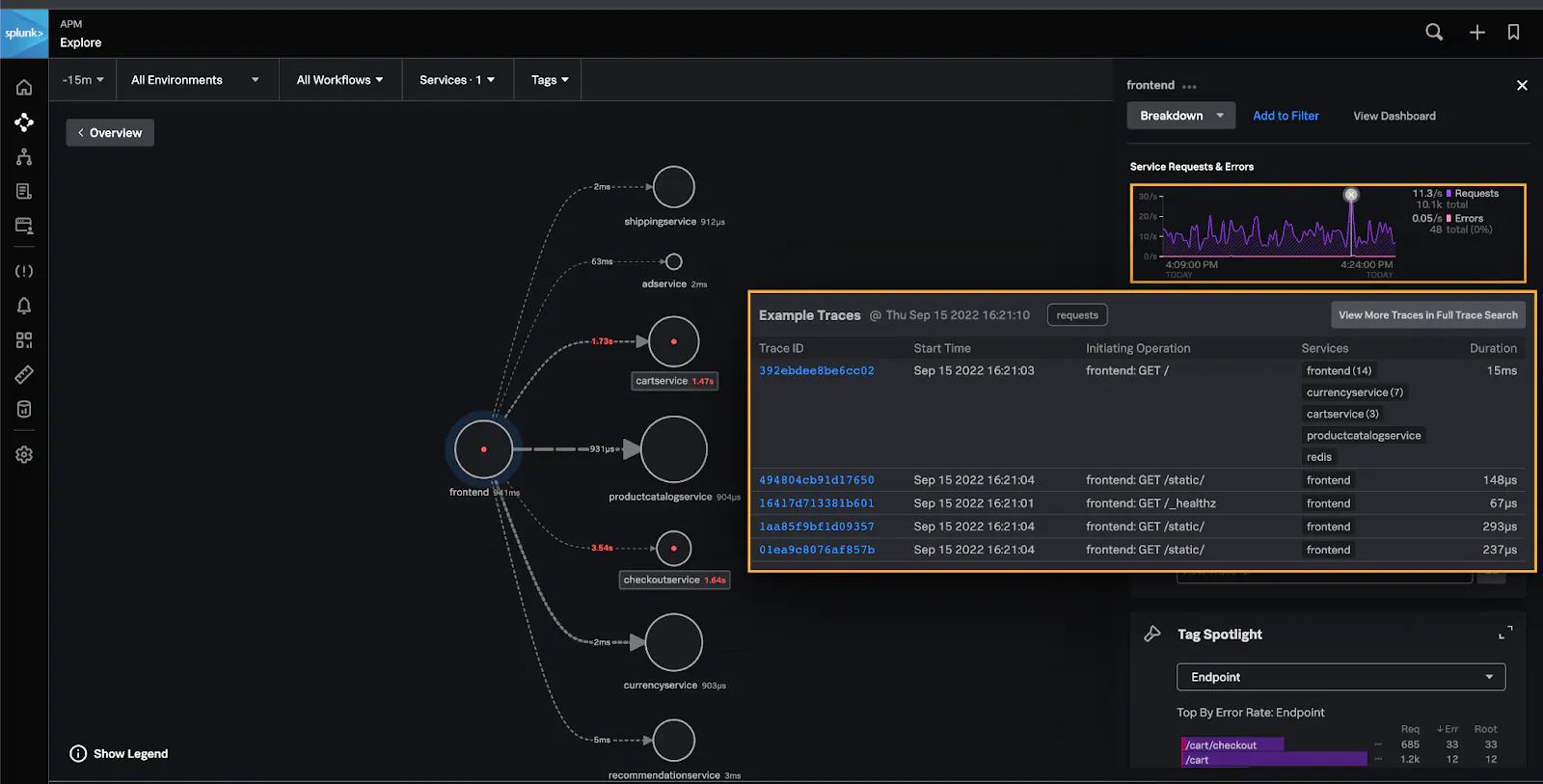Screen dimensions: 1543x784
Task: Expand the Tag Spotlight panel
Action: pyautogui.click(x=1504, y=634)
